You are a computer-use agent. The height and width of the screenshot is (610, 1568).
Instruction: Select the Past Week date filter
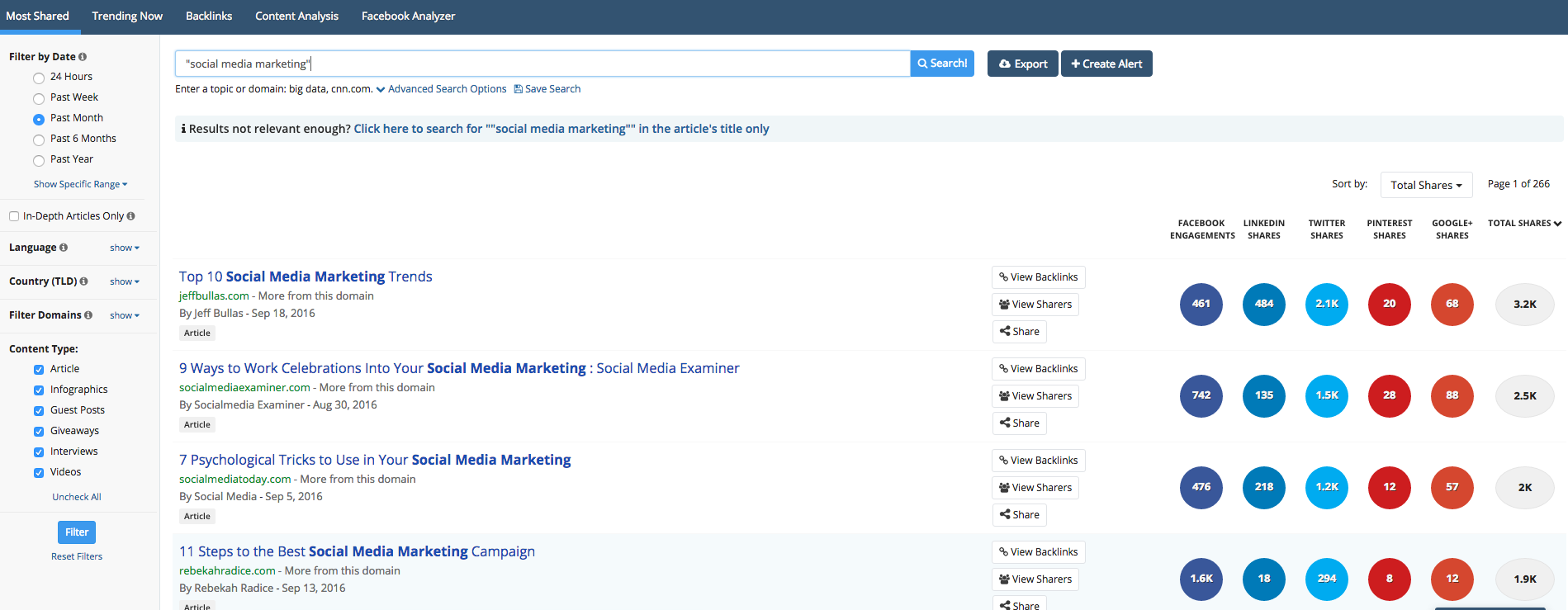click(39, 98)
